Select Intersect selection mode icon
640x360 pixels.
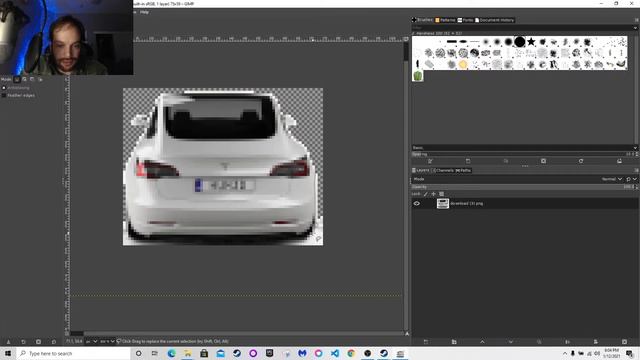point(40,79)
